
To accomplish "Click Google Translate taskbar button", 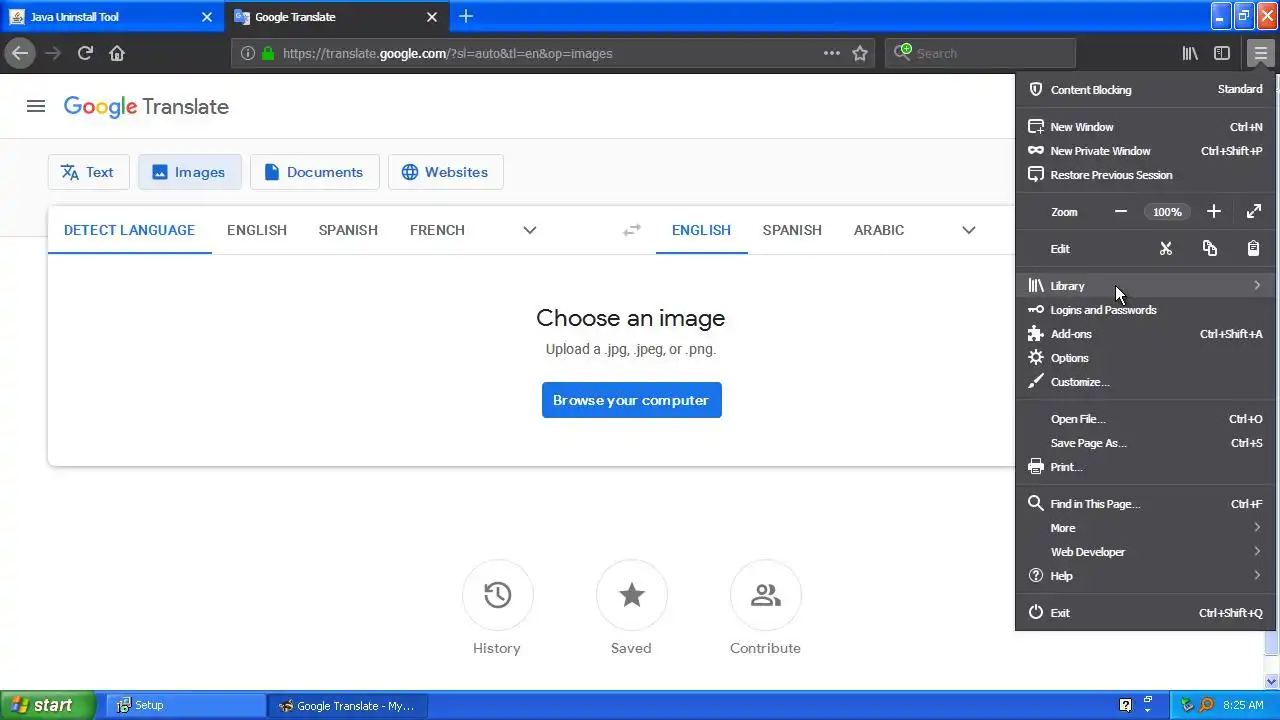I will click(x=346, y=705).
